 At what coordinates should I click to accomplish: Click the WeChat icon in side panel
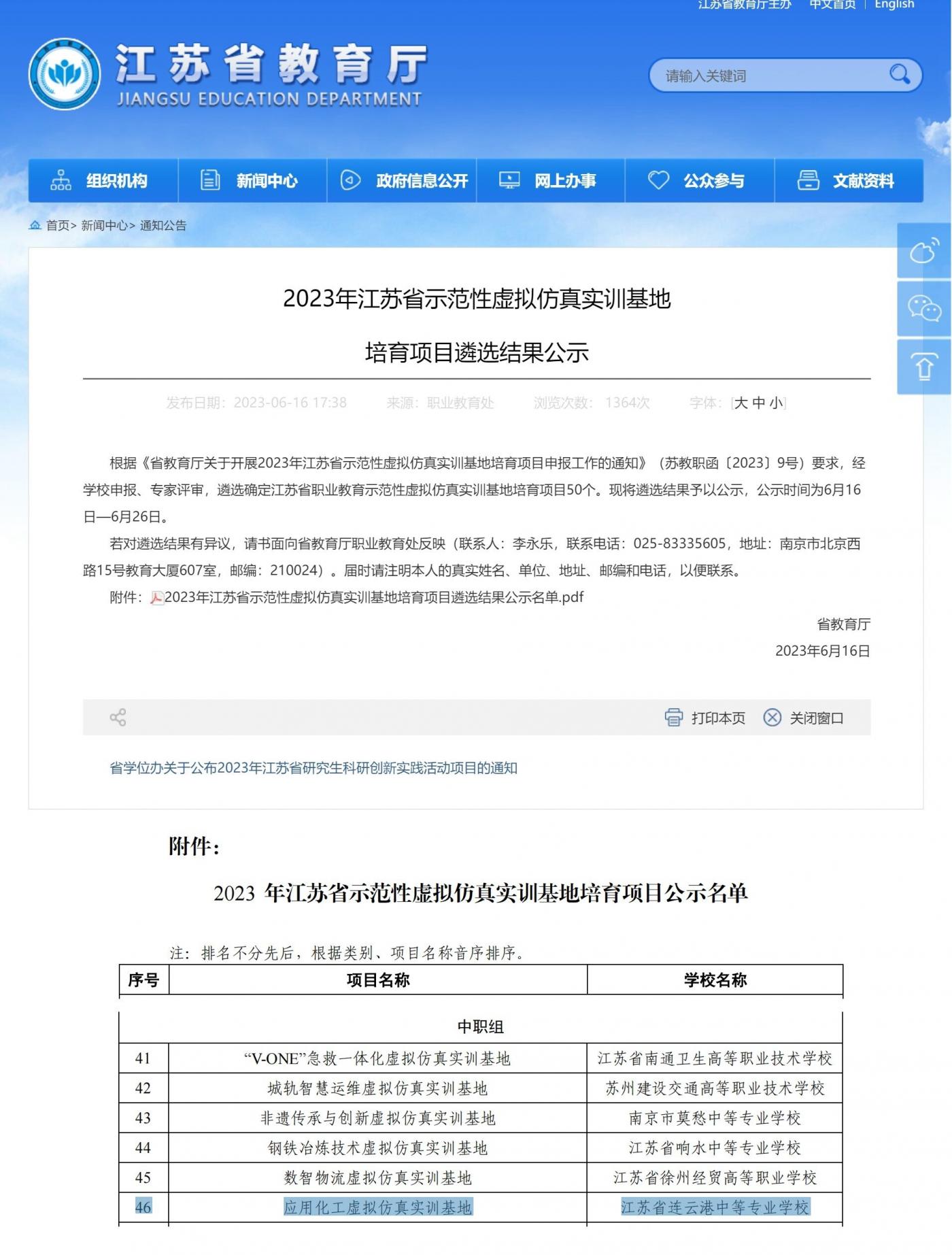click(x=924, y=309)
